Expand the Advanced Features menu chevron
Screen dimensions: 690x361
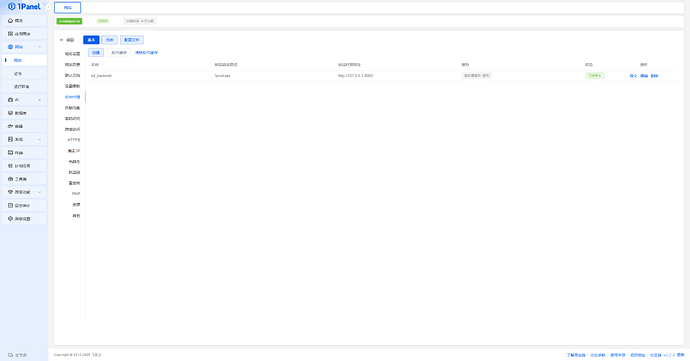[40, 192]
